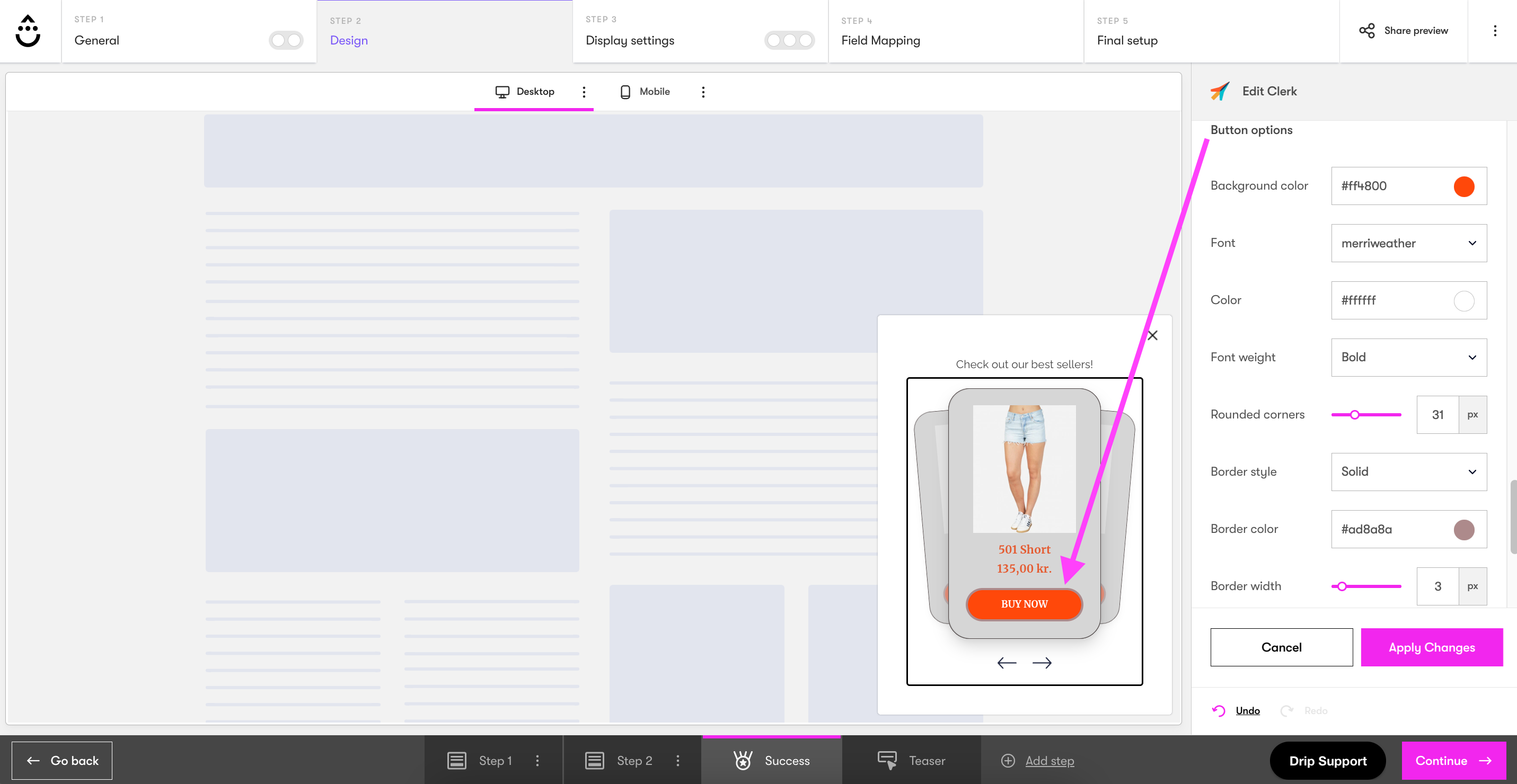Screen dimensions: 1517x784
Task: Open Drip Support chat button
Action: click(1327, 761)
